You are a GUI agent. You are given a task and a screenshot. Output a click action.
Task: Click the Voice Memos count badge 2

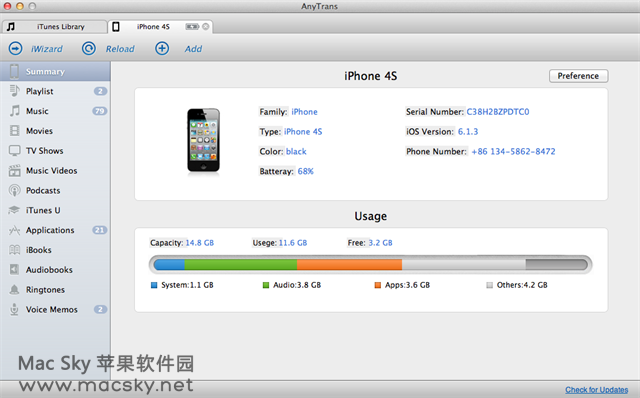pos(100,309)
